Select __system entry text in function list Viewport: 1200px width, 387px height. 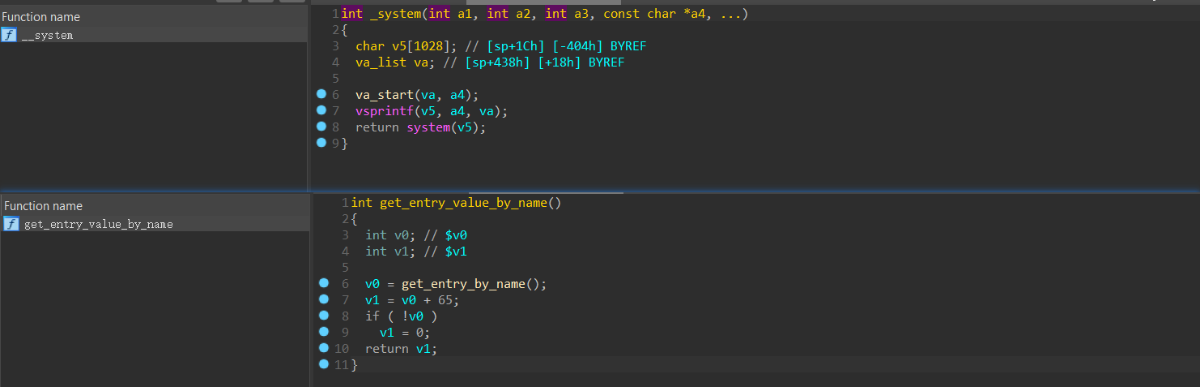point(48,35)
